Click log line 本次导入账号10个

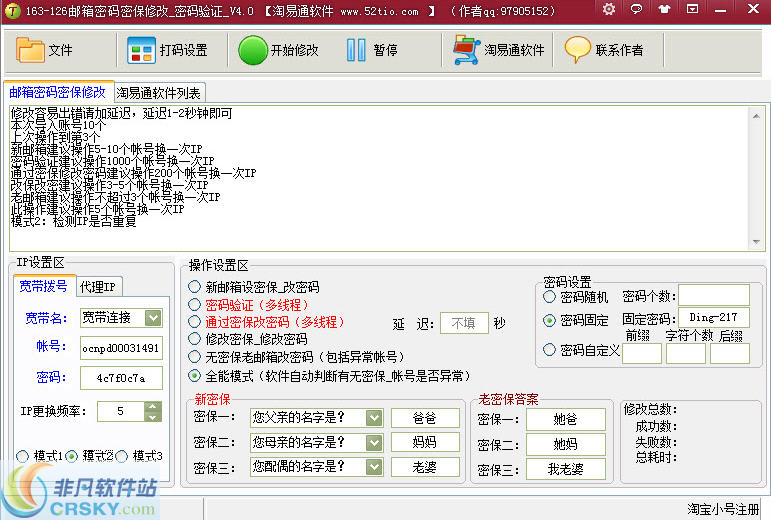coord(58,125)
